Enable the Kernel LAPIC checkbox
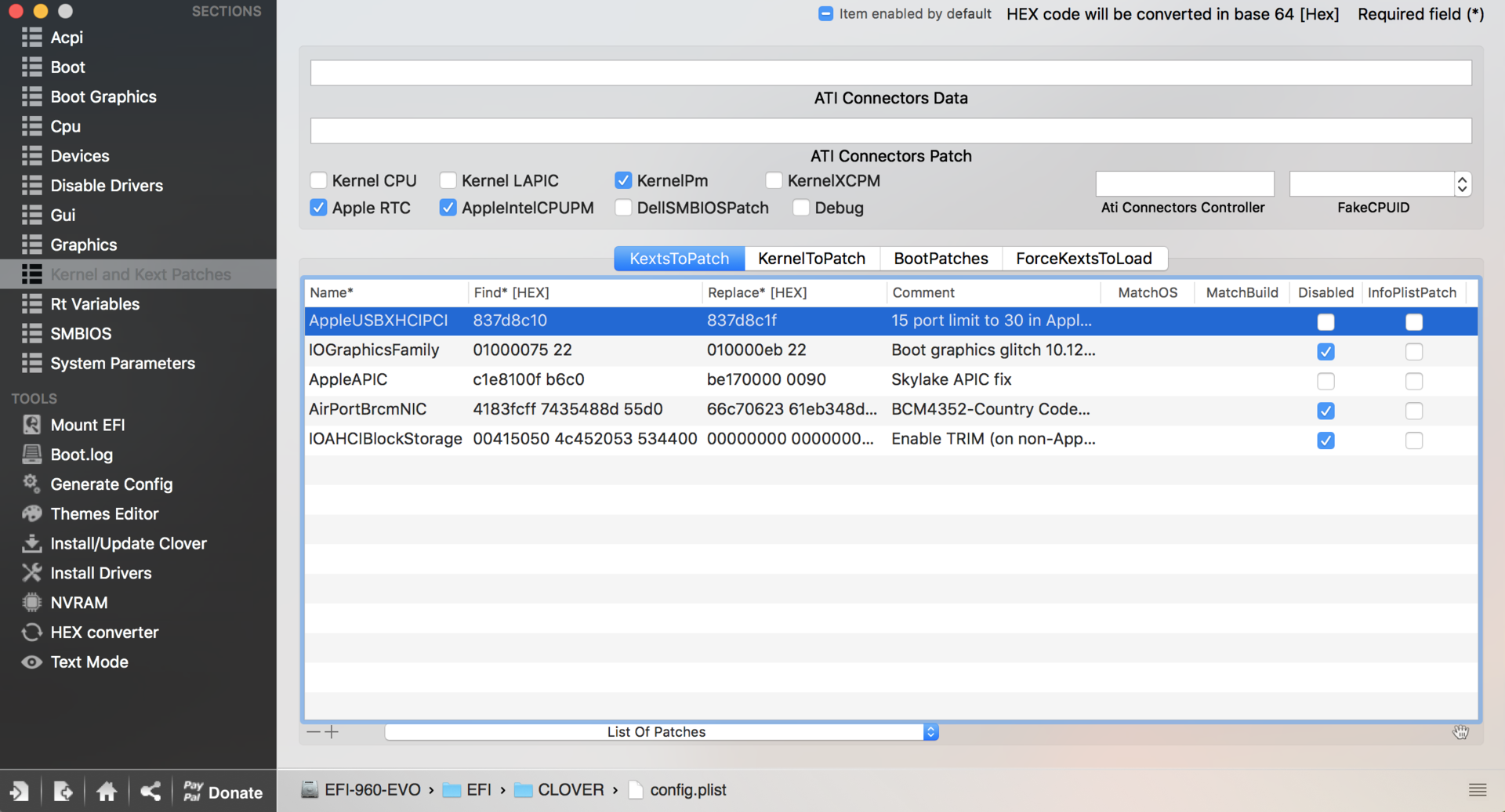 click(448, 181)
